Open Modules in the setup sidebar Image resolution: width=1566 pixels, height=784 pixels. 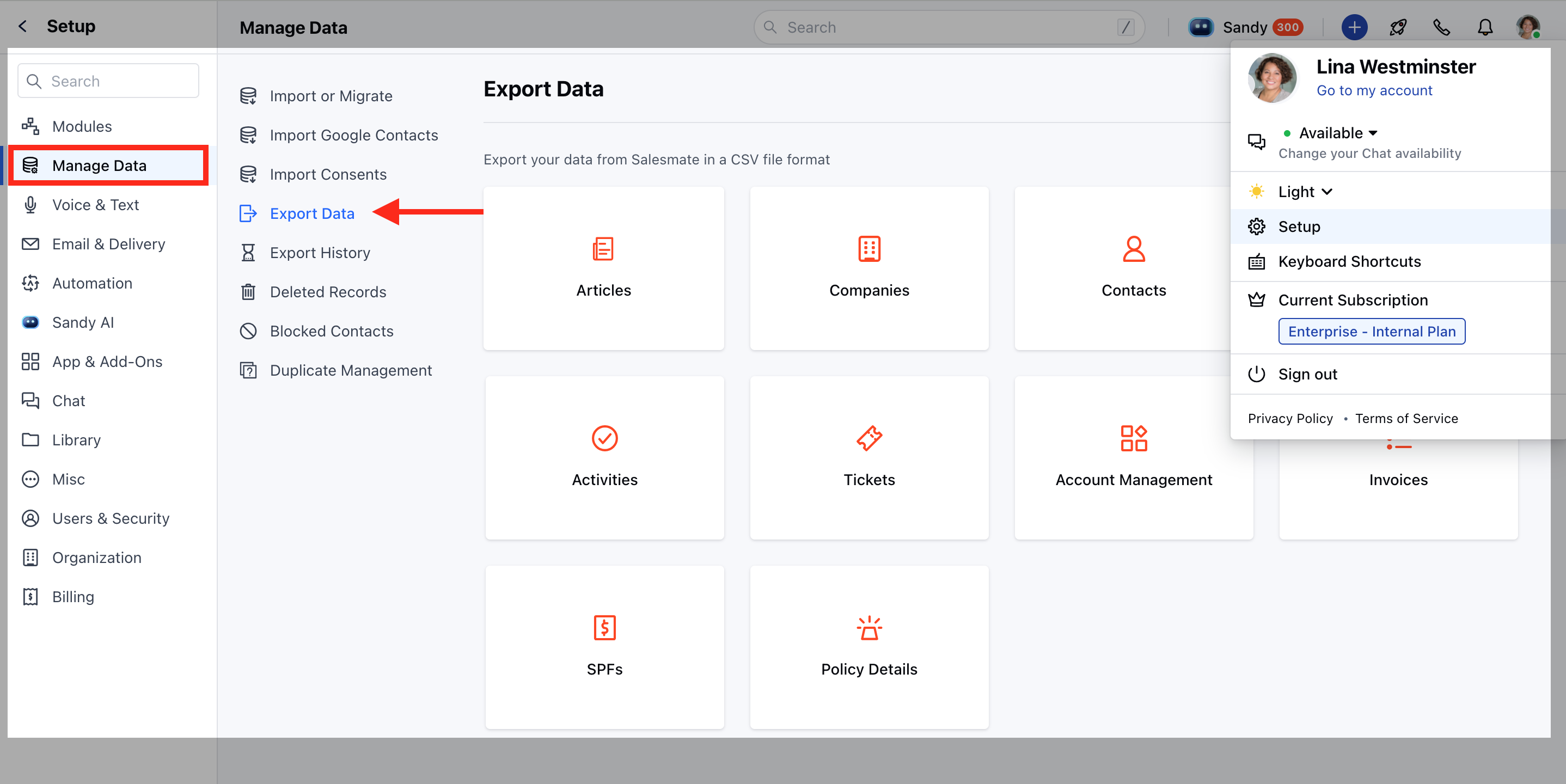108,126
